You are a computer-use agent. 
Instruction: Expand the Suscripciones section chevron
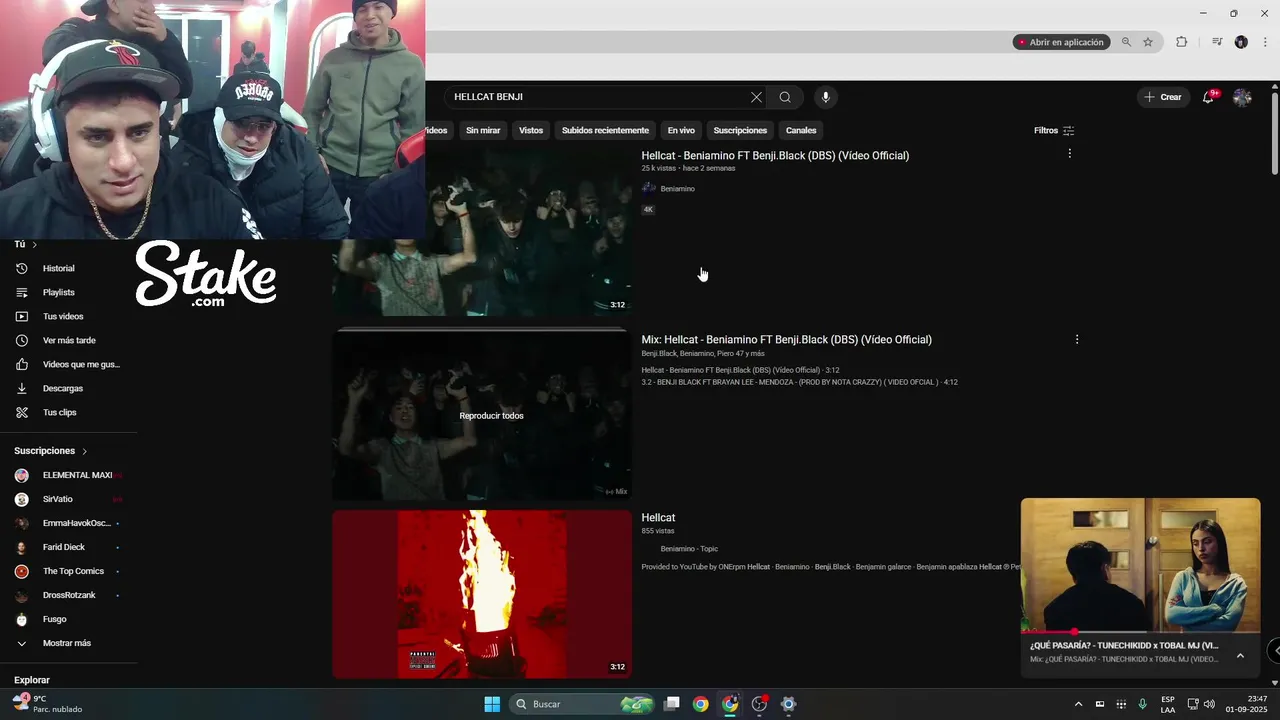[x=84, y=451]
